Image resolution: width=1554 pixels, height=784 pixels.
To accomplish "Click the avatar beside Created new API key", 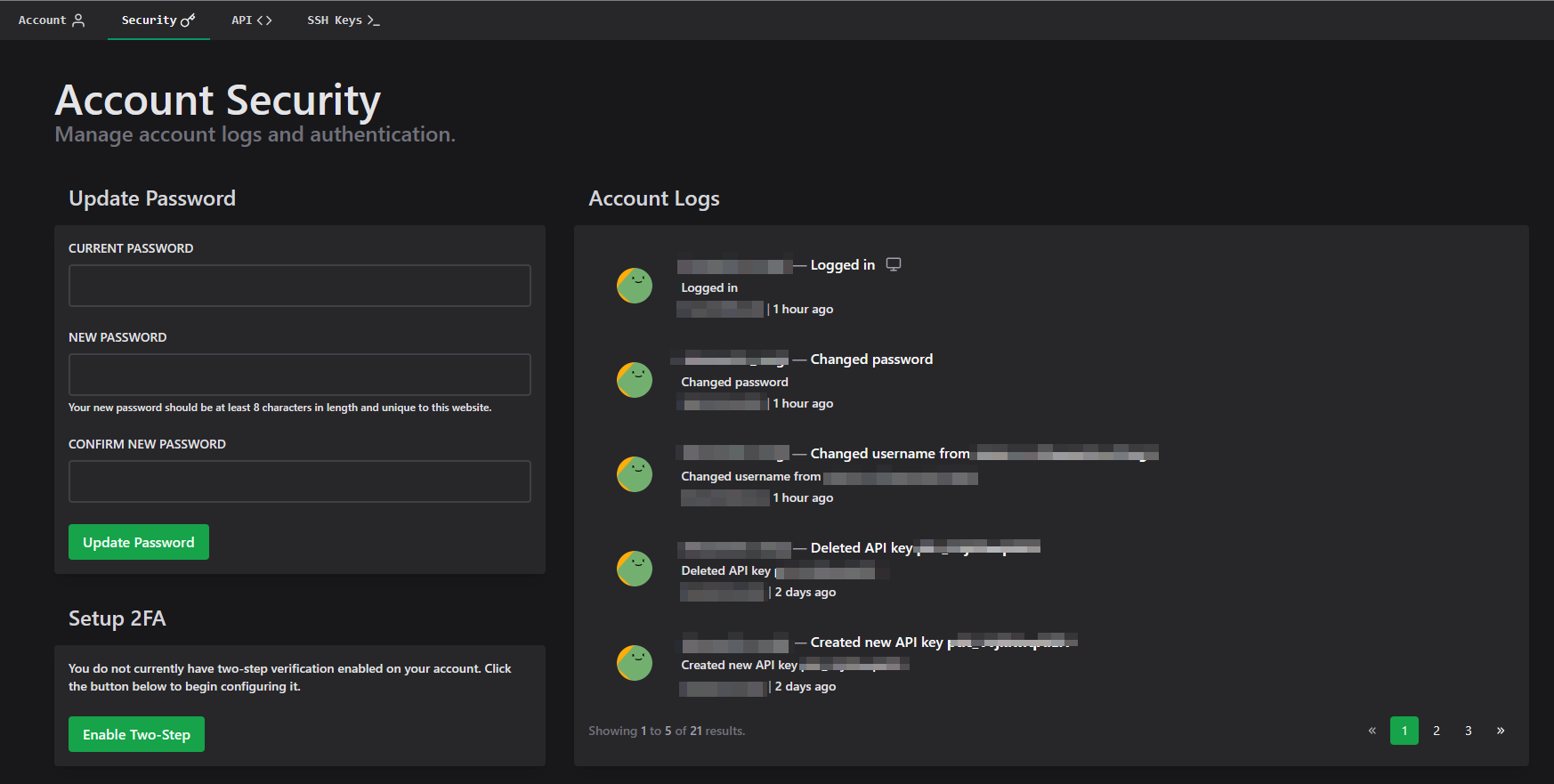I will pyautogui.click(x=635, y=663).
